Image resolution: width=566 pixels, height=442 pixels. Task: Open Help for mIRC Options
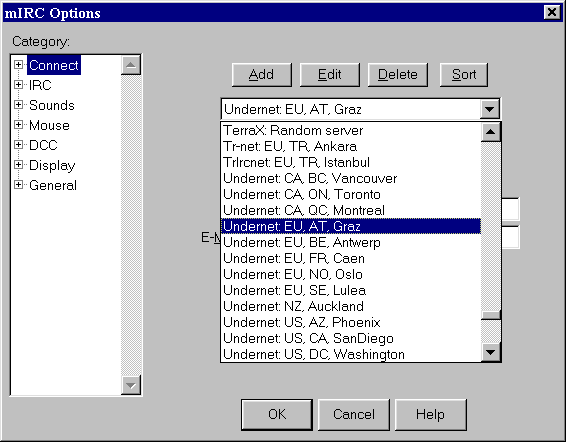431,415
